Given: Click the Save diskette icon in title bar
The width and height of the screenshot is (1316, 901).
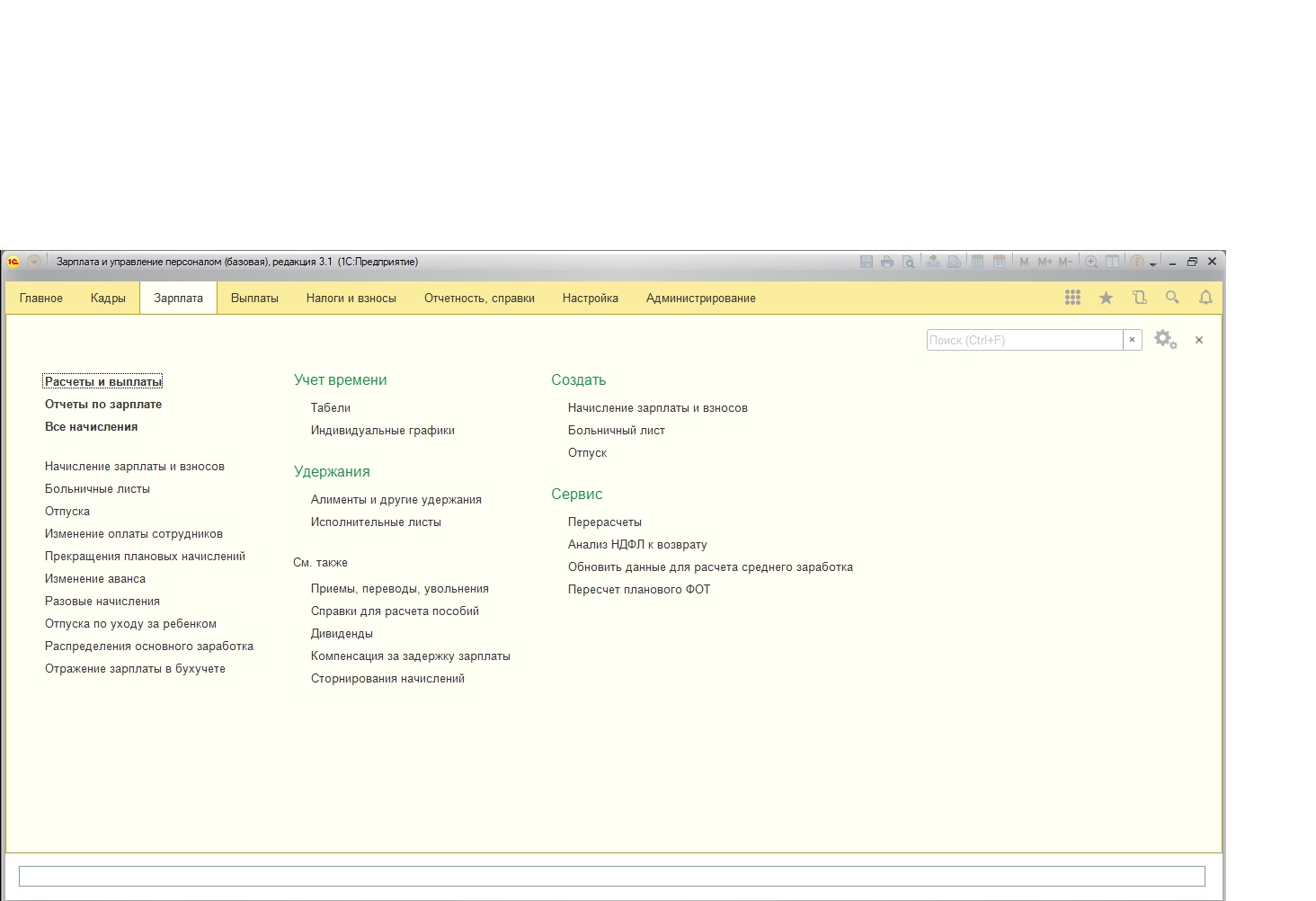Looking at the screenshot, I should point(867,262).
